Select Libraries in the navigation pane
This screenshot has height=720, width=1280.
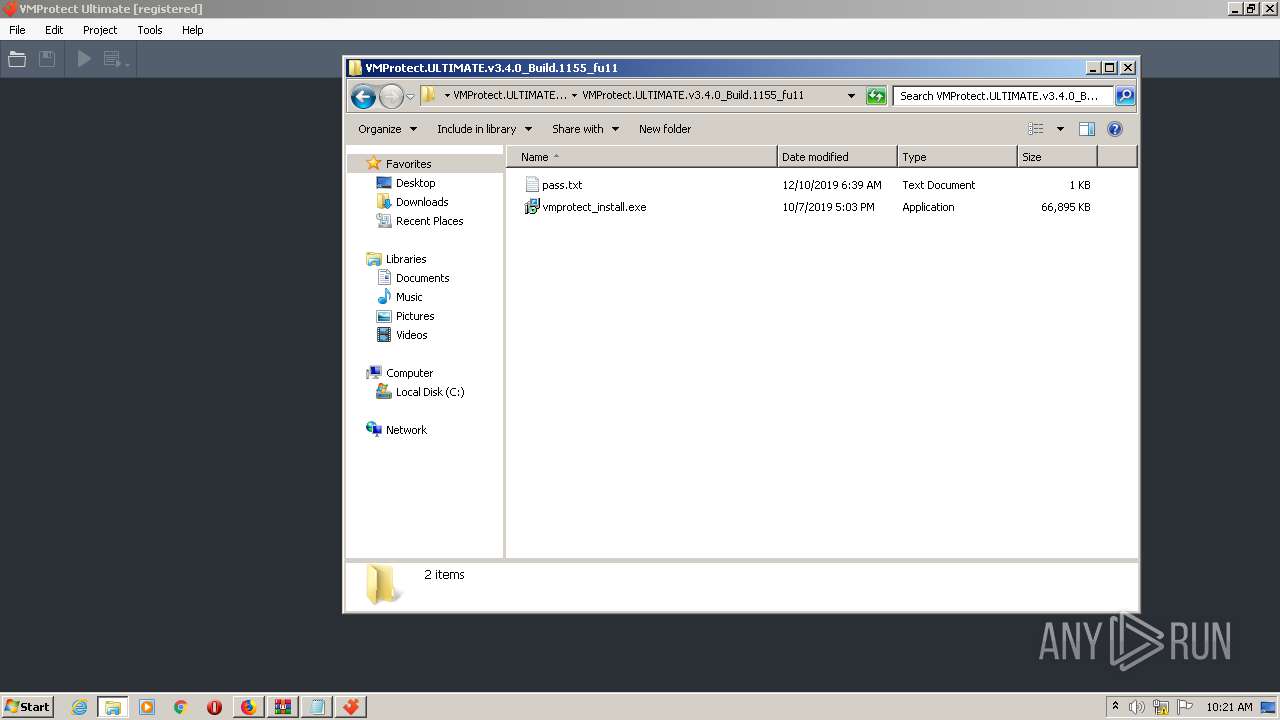[x=406, y=259]
